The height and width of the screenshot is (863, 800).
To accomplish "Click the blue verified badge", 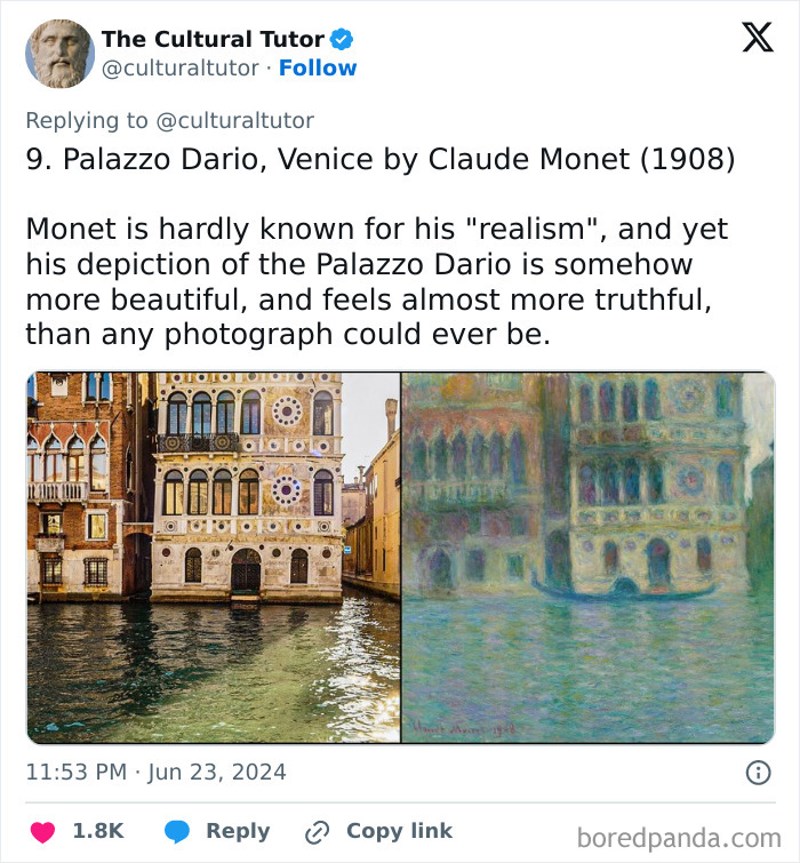I will pyautogui.click(x=340, y=39).
